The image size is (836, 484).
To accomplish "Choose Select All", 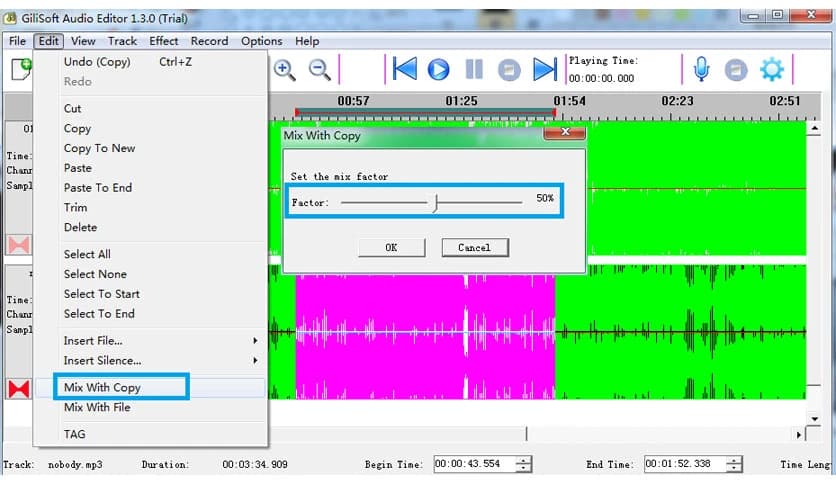I will [150, 254].
